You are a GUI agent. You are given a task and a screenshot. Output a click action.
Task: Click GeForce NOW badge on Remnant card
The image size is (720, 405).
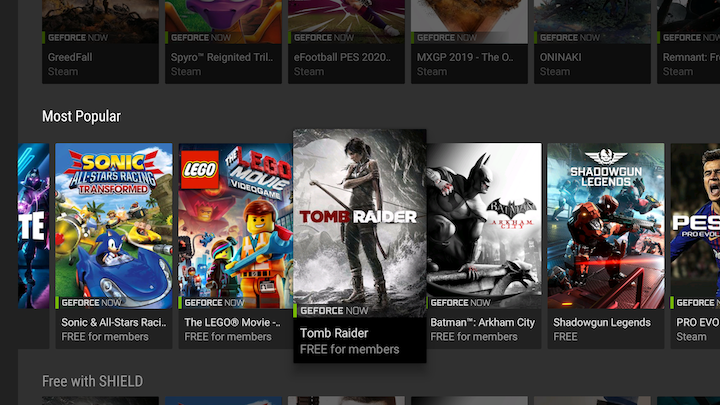tap(690, 38)
